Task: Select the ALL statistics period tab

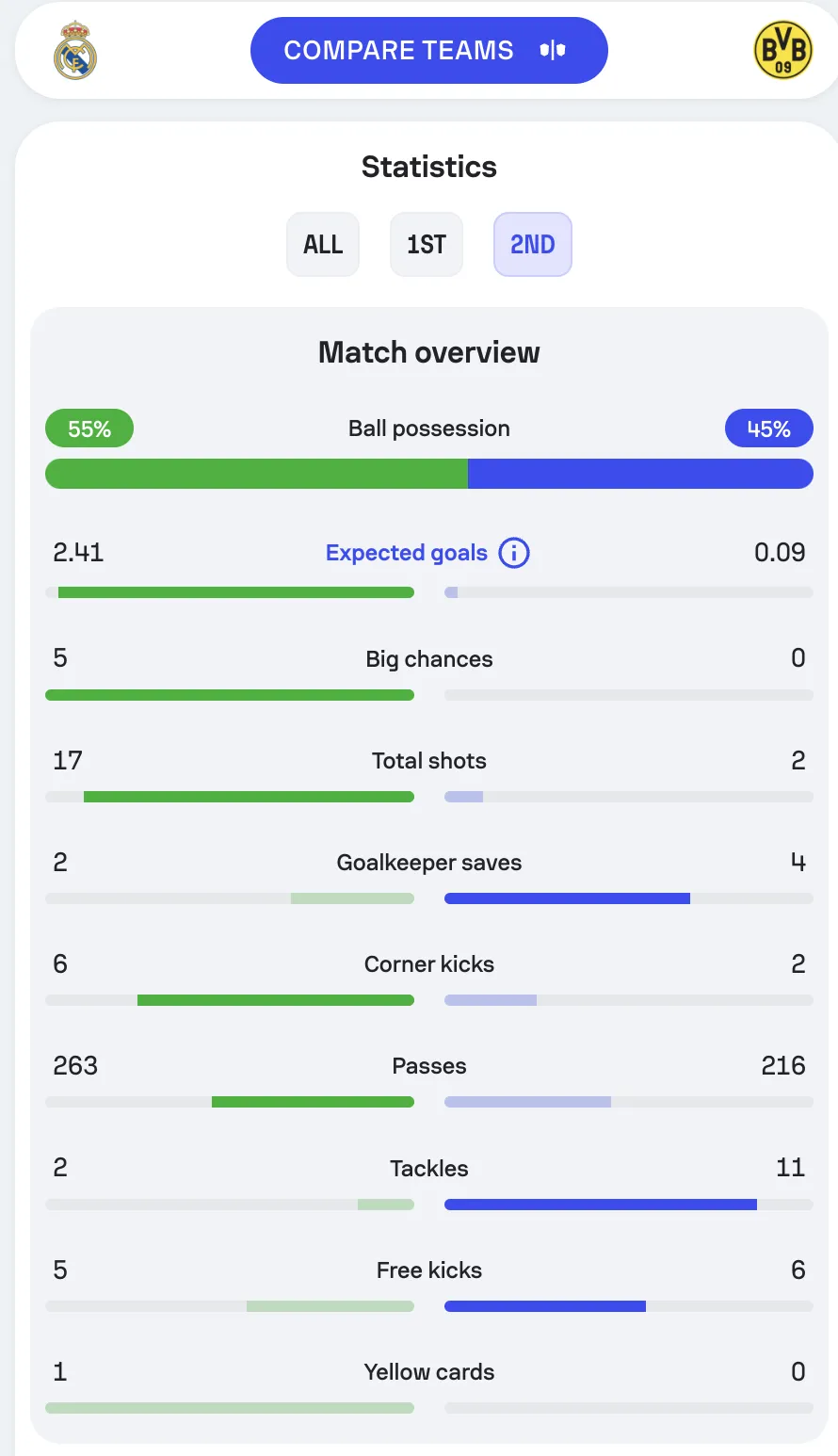Action: point(323,245)
